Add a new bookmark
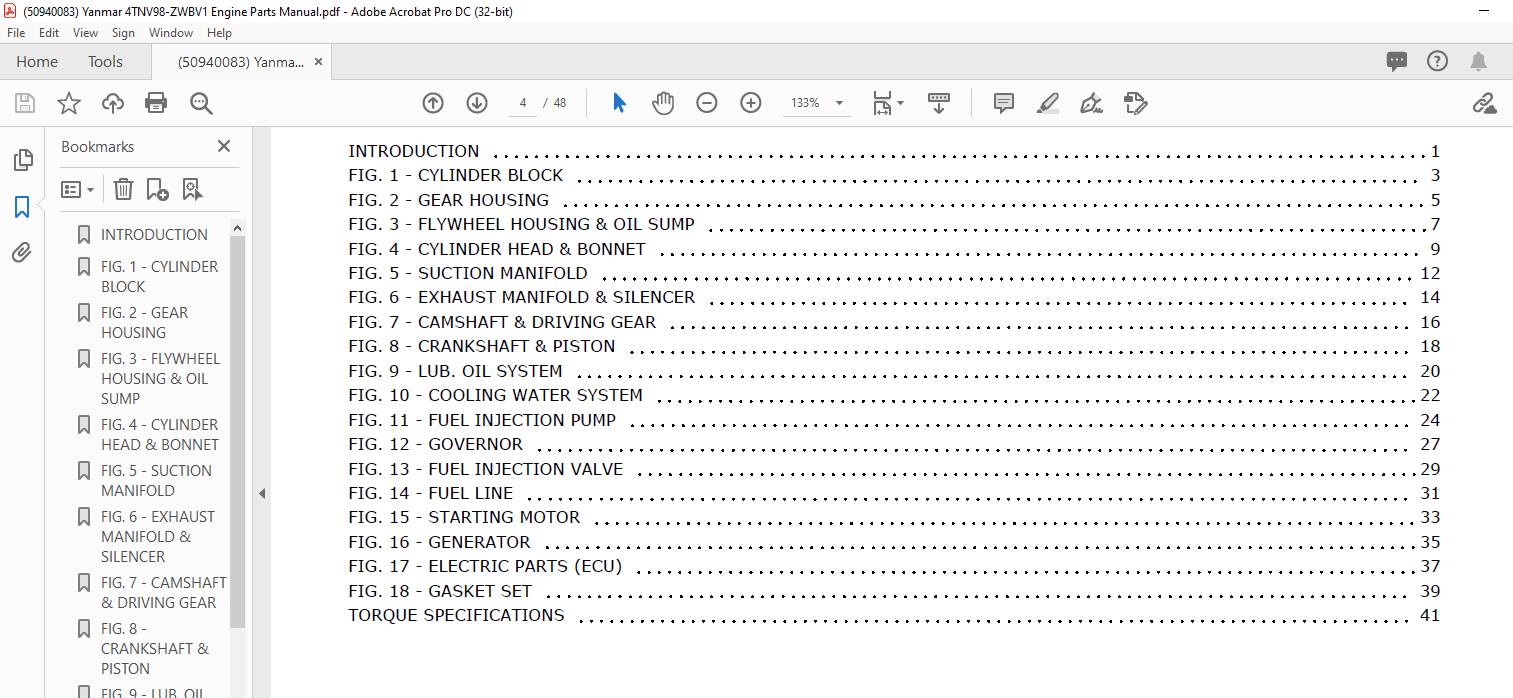 (x=157, y=189)
